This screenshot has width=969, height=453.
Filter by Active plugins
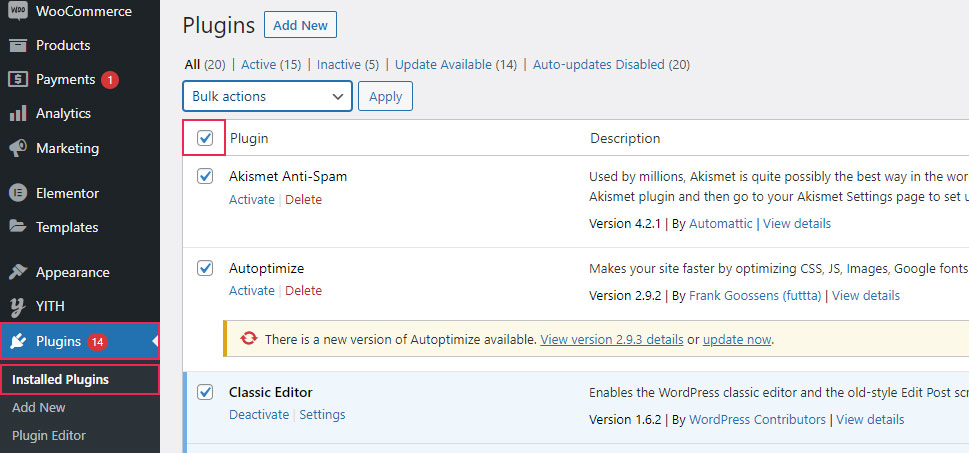(258, 64)
